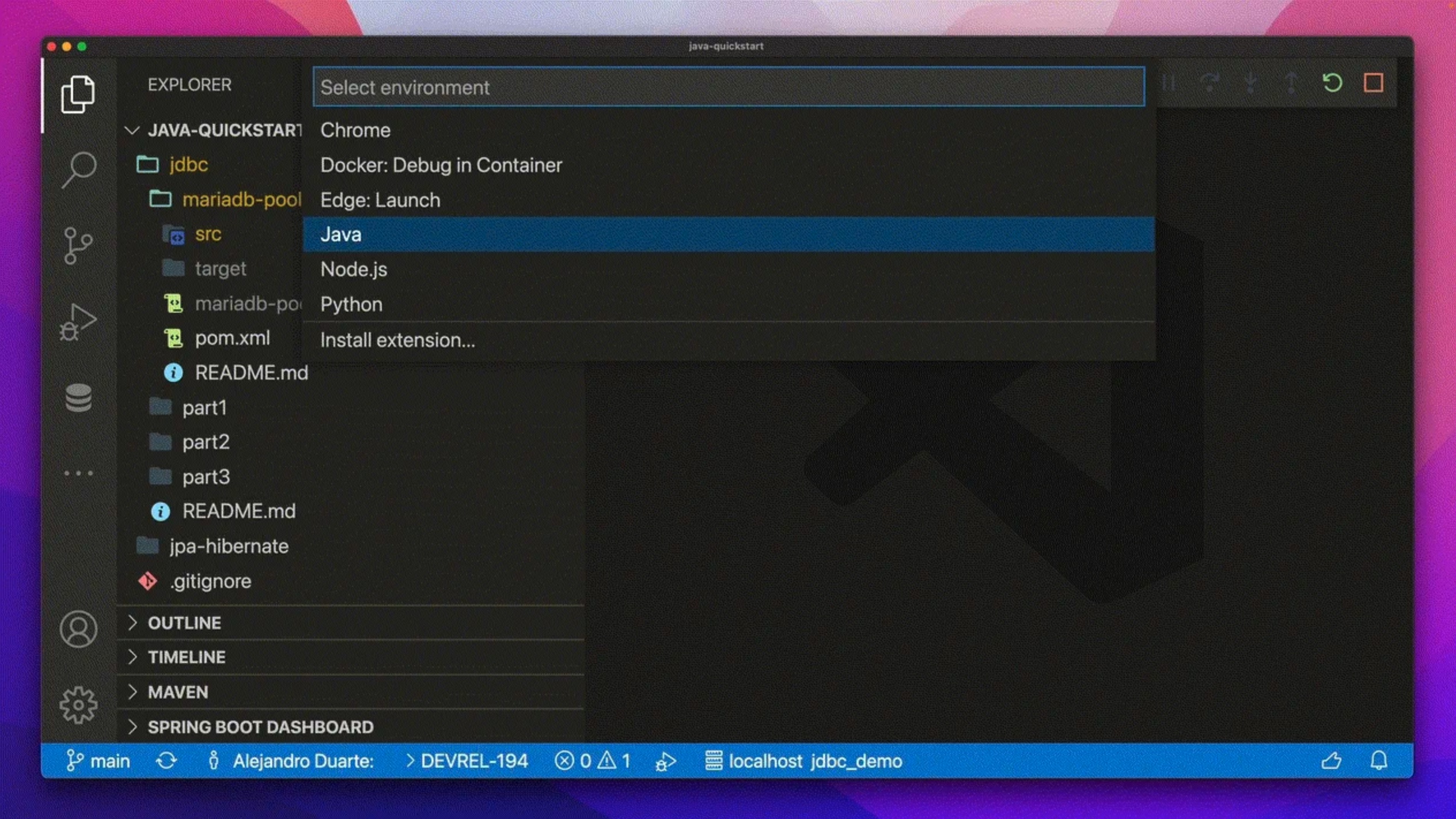Restart the debug session

point(1332,84)
